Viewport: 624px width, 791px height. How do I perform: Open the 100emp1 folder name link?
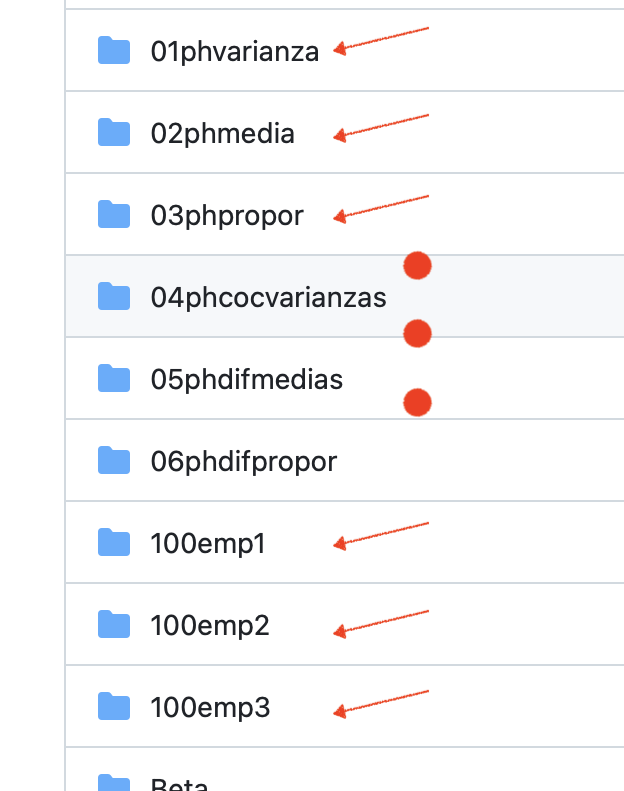[208, 543]
